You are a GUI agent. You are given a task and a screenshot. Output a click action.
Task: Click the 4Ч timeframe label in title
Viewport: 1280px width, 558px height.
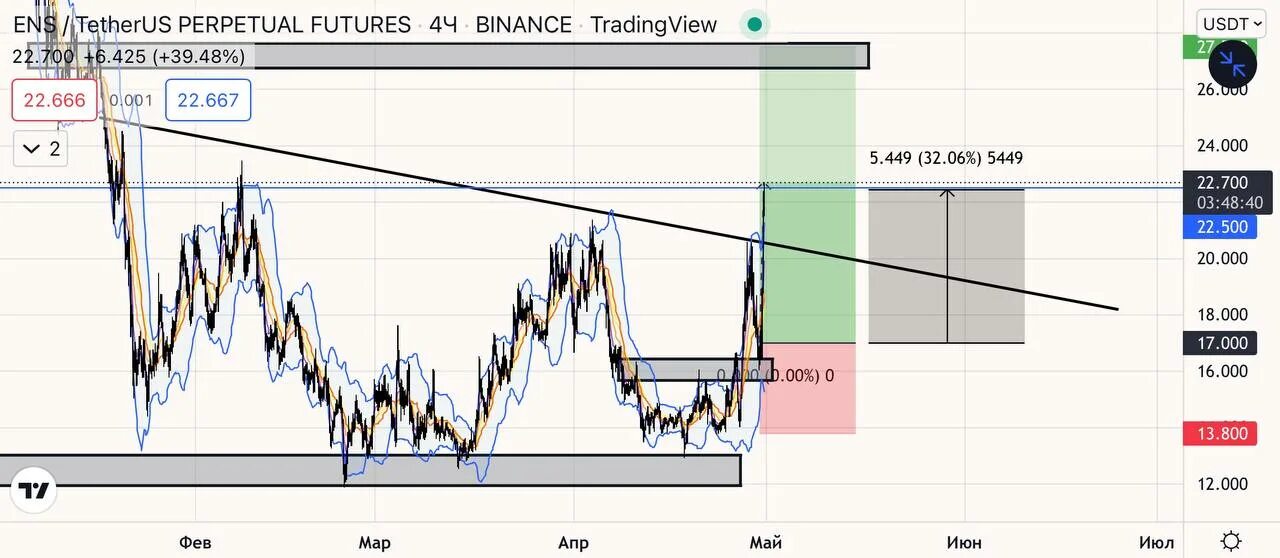click(x=442, y=25)
